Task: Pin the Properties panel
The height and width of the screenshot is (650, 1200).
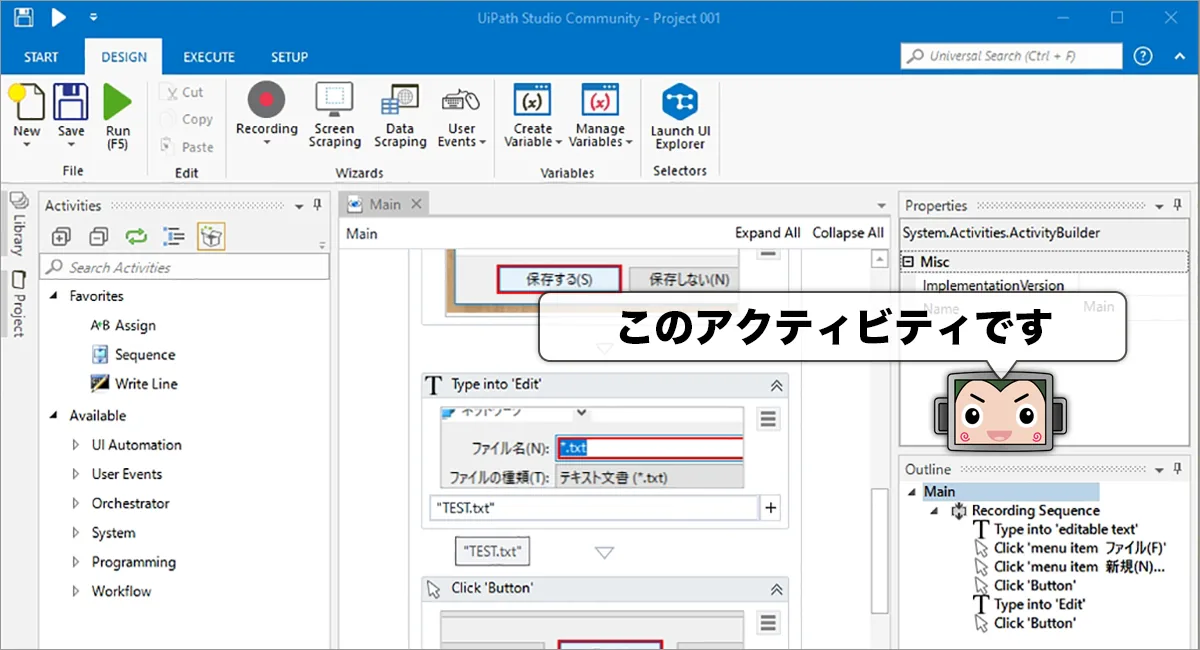Action: click(1178, 205)
